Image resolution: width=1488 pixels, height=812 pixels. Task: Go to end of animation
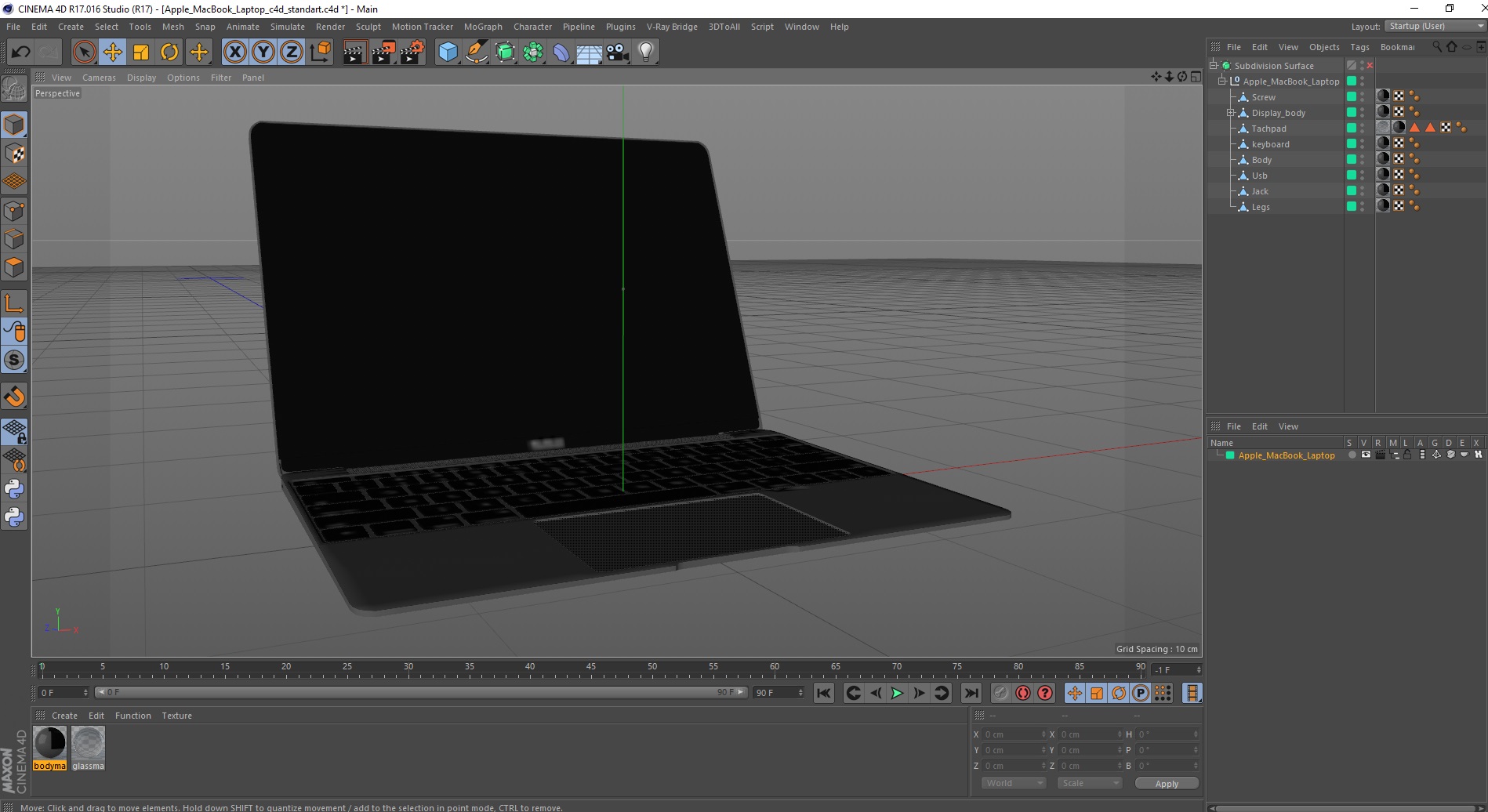(971, 693)
